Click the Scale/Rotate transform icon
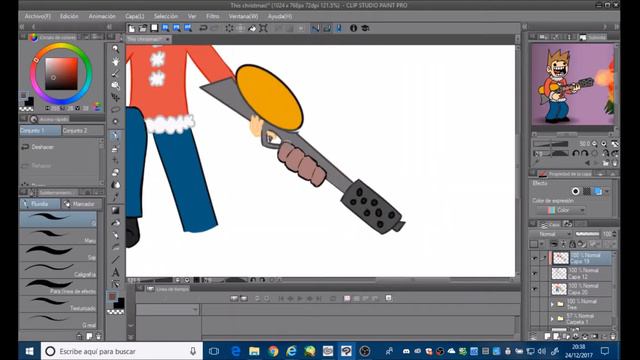This screenshot has width=640, height=360. pyautogui.click(x=263, y=28)
